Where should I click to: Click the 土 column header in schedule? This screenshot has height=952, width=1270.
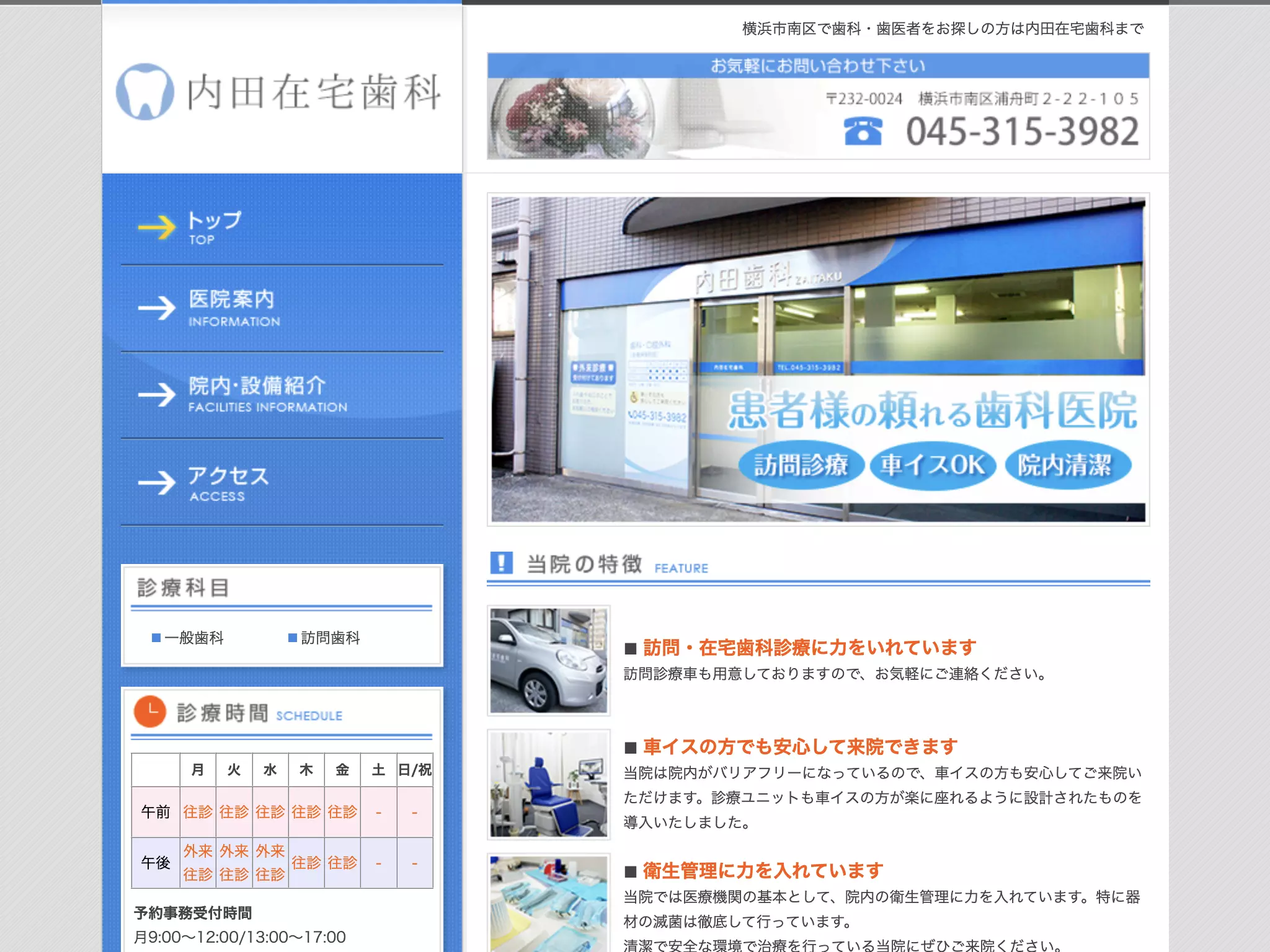pos(378,770)
